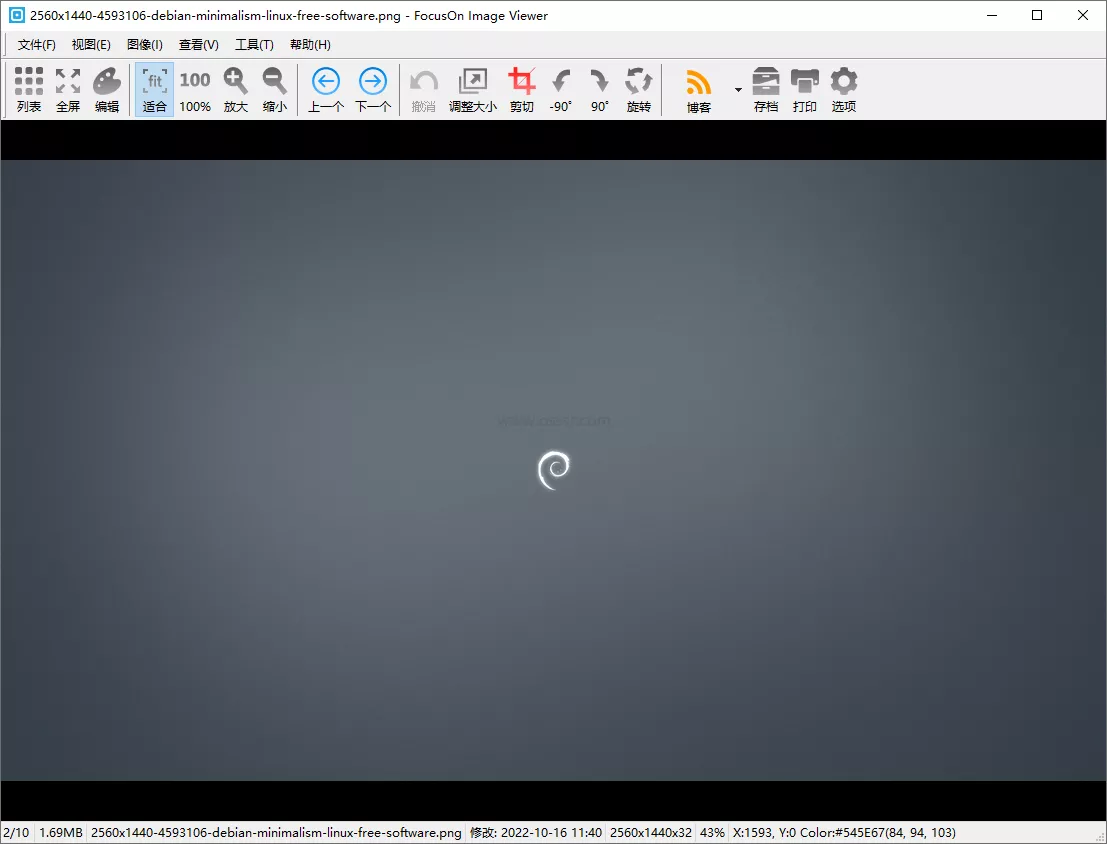Close the FocusOn Image Viewer window
Image resolution: width=1107 pixels, height=844 pixels.
1083,15
